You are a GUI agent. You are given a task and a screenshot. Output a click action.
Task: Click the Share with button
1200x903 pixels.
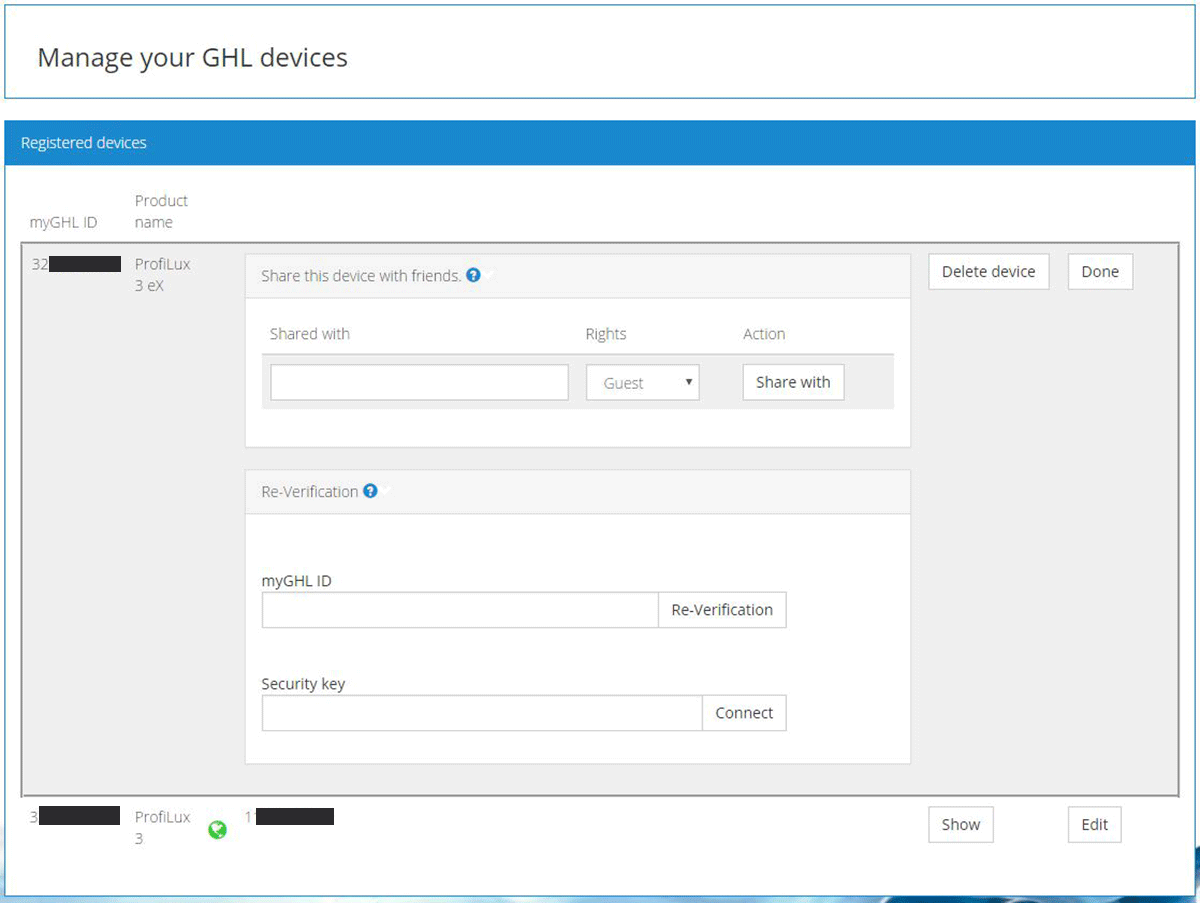(793, 382)
